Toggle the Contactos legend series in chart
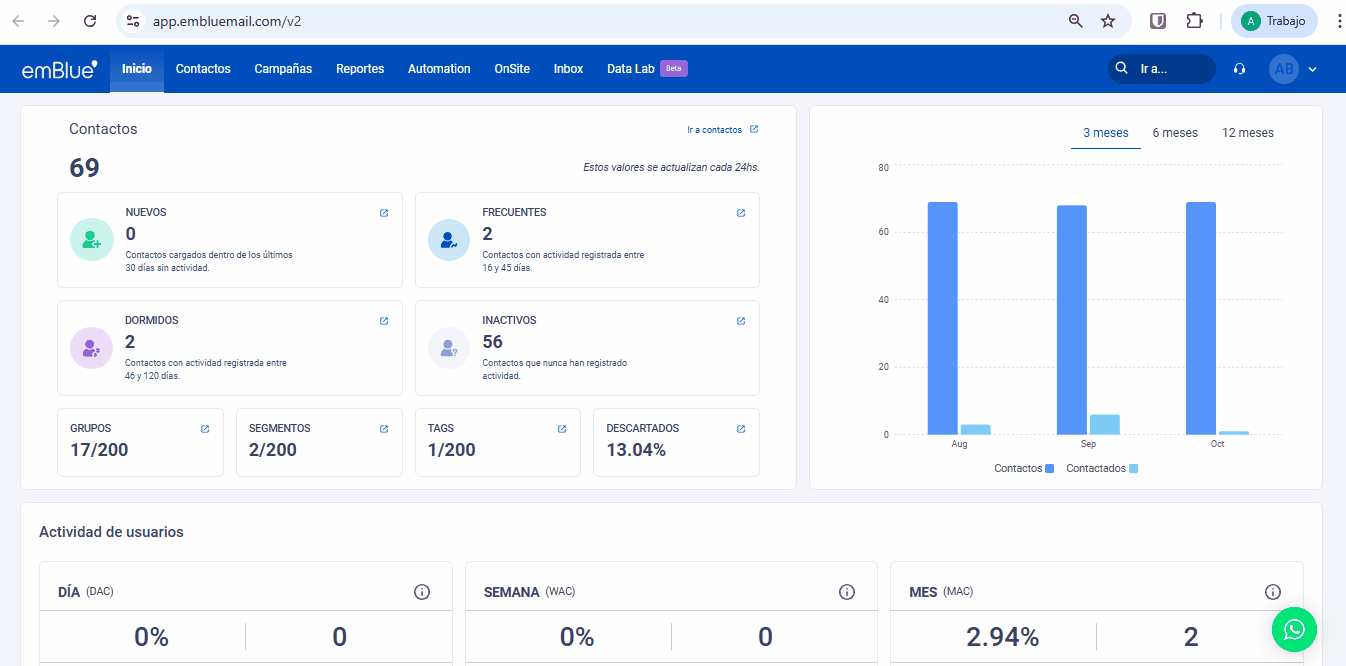 [x=1024, y=468]
